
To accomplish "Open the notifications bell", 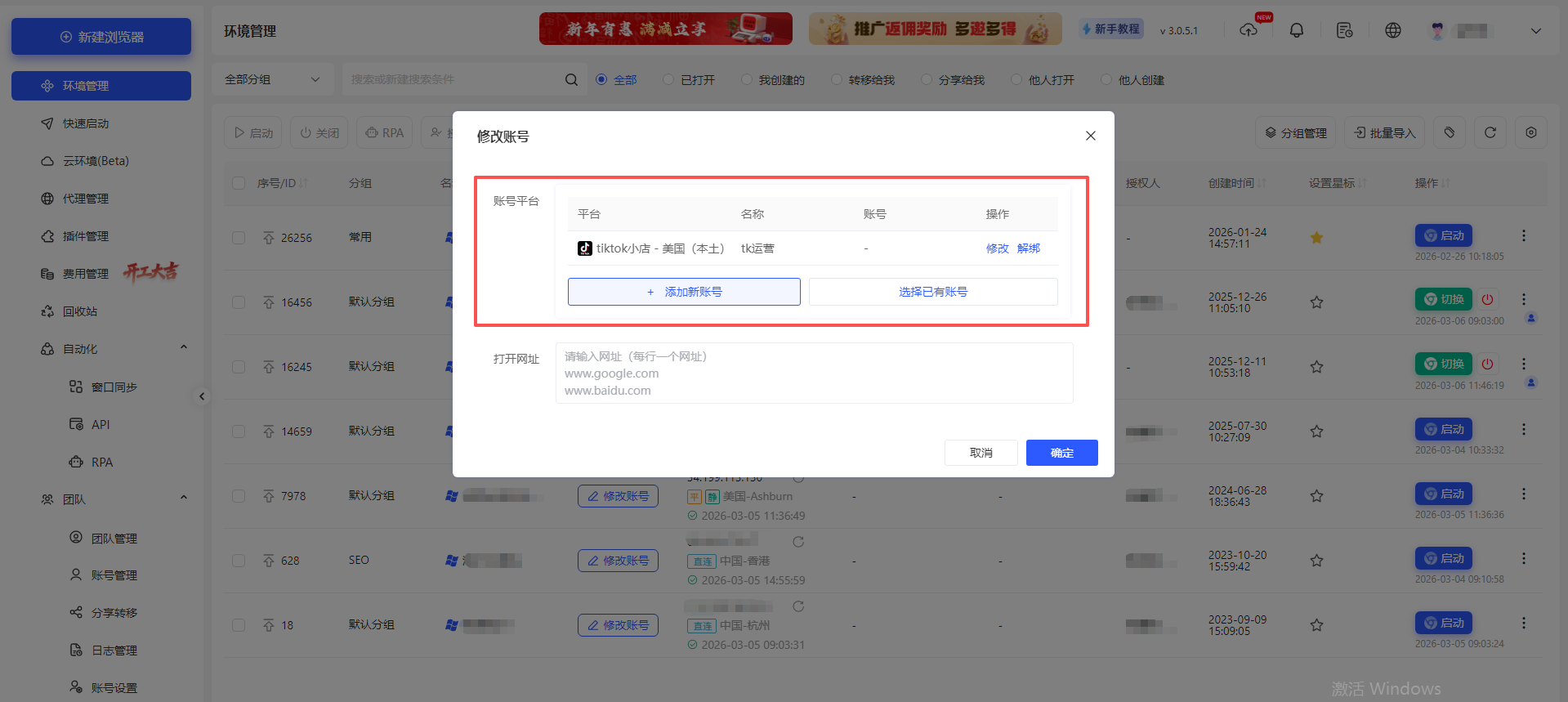I will (1297, 30).
